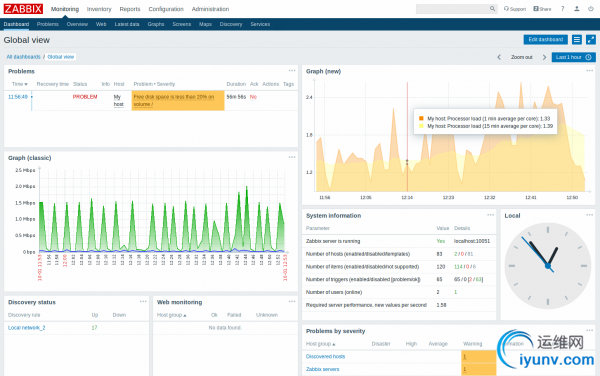
Task: Open the dashboard actions list icon
Action: click(577, 39)
